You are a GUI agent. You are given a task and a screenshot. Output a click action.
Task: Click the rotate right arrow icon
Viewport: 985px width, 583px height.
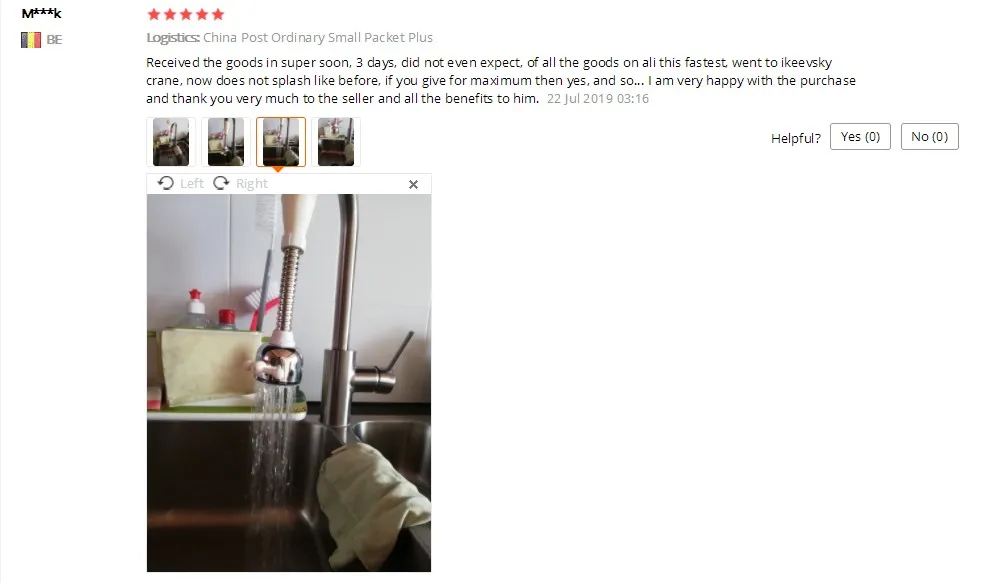click(221, 183)
